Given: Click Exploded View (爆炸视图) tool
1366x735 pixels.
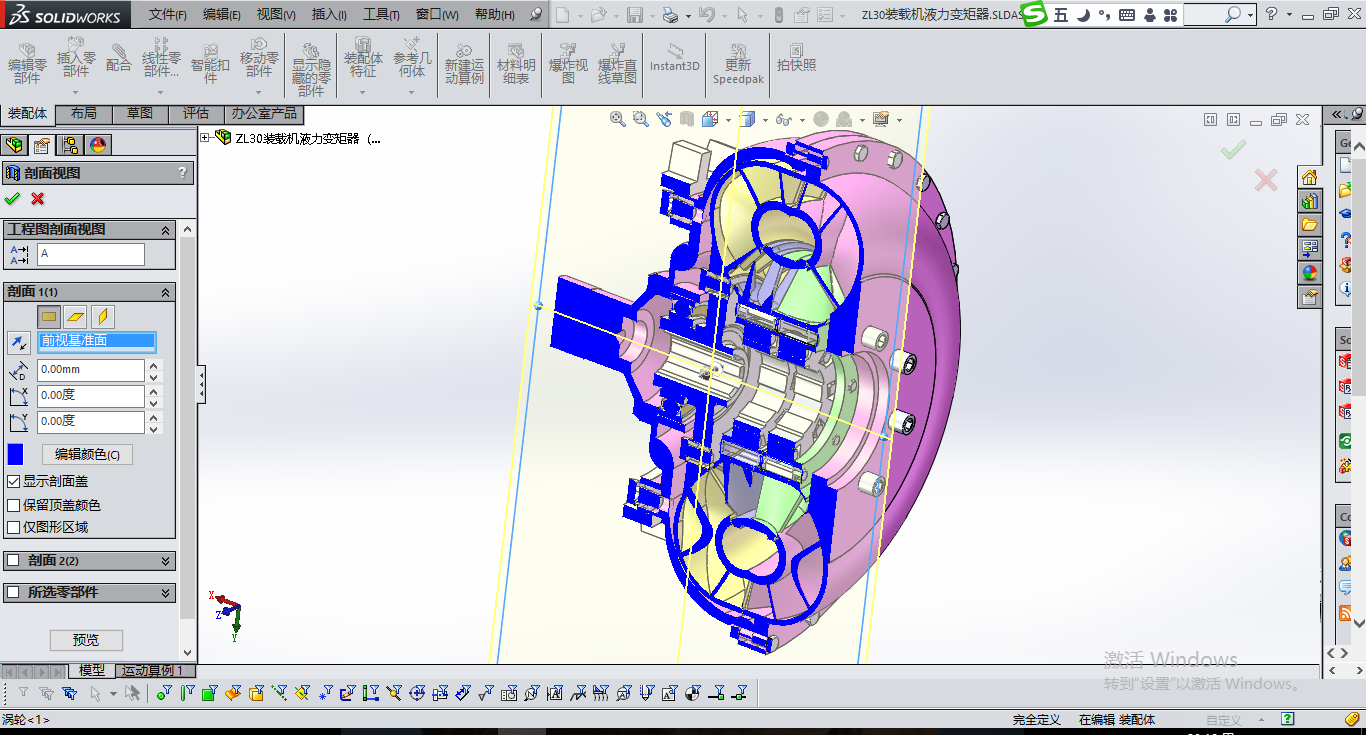Looking at the screenshot, I should pos(568,64).
